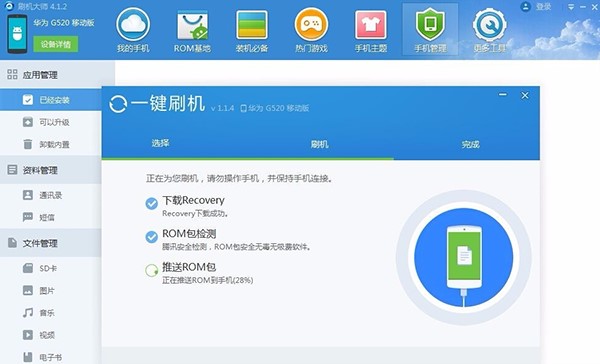Viewport: 600px width, 364px height.
Task: Open ROM基地 shopping bag icon
Action: coord(192,25)
